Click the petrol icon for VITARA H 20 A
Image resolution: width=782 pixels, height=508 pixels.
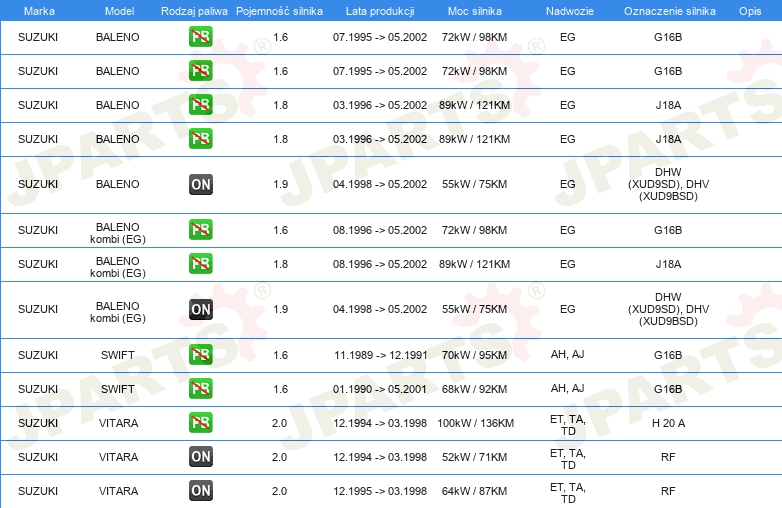pos(201,423)
